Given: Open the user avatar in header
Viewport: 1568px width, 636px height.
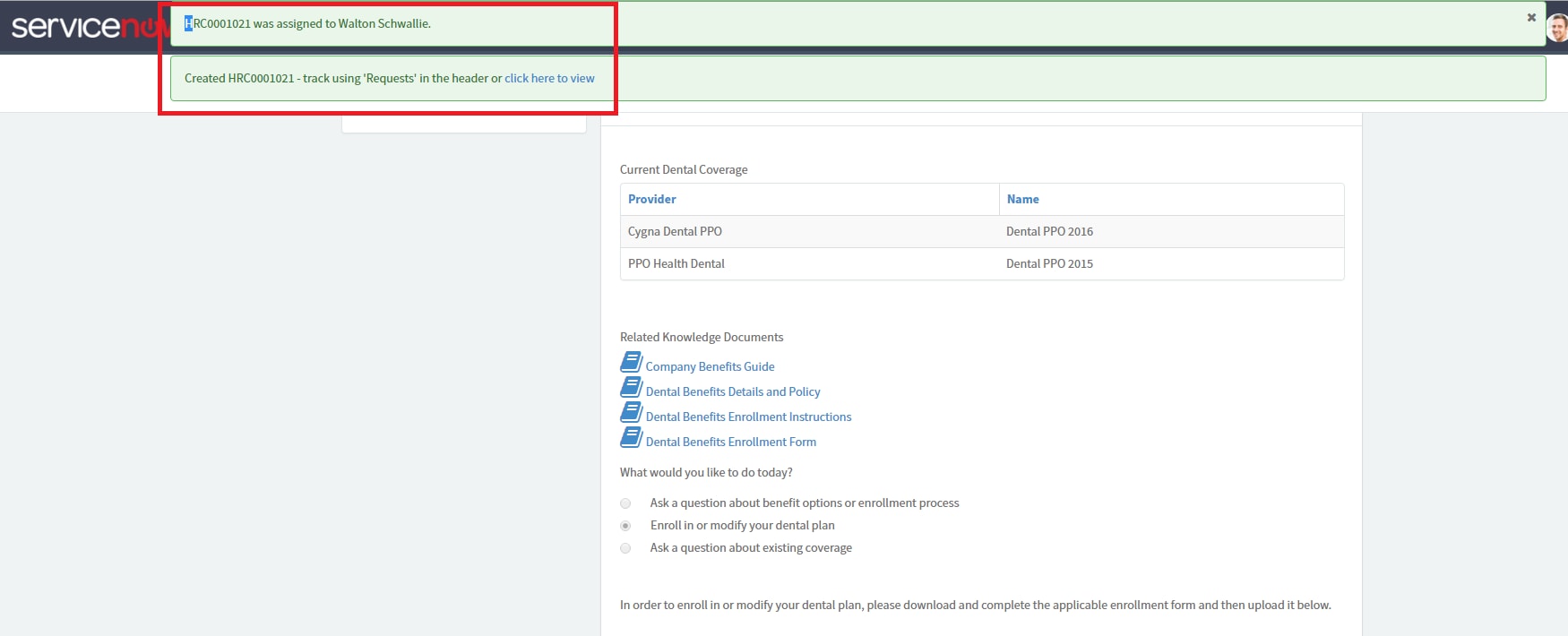Looking at the screenshot, I should [1558, 28].
